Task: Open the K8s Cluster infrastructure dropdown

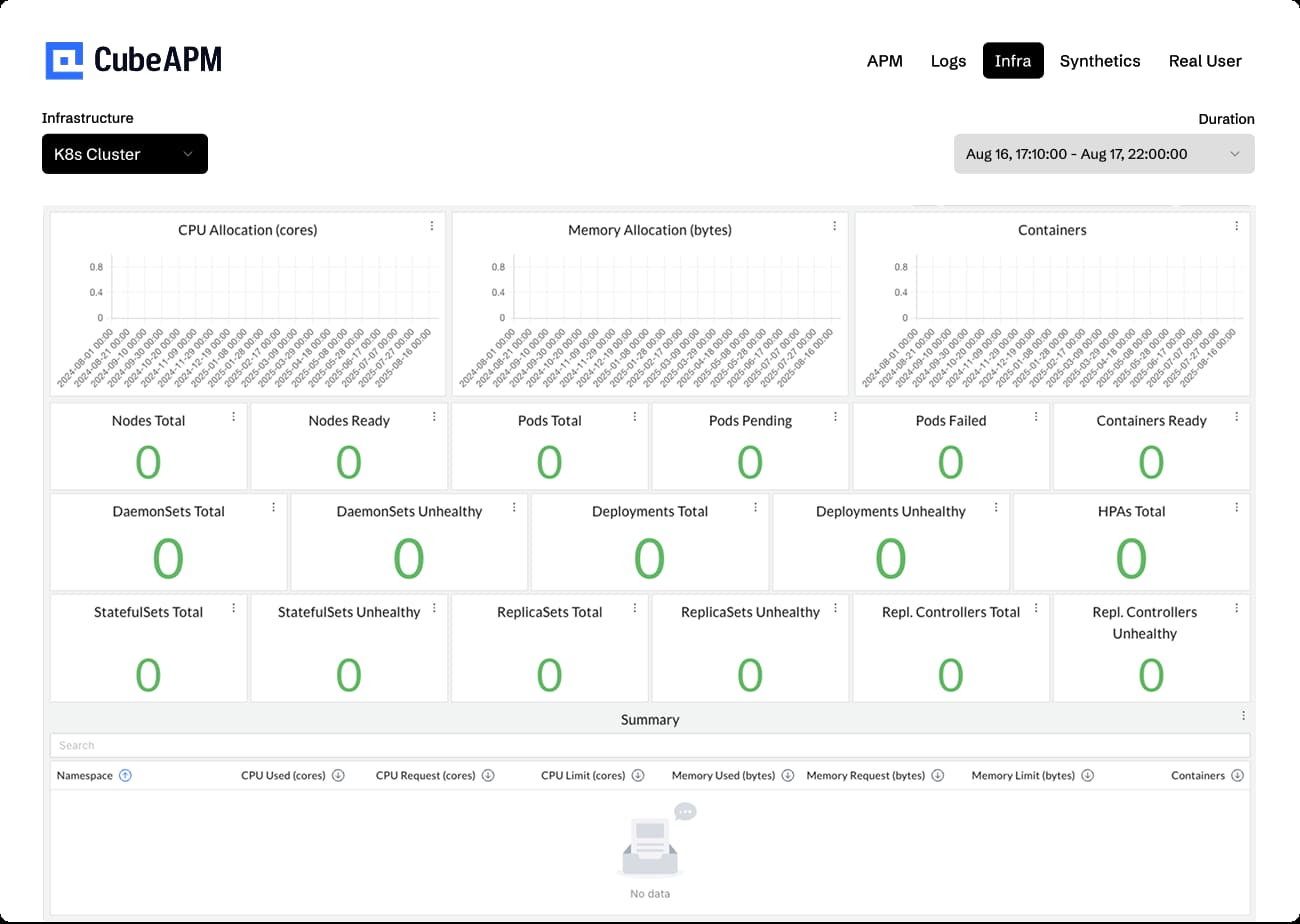Action: [x=124, y=154]
